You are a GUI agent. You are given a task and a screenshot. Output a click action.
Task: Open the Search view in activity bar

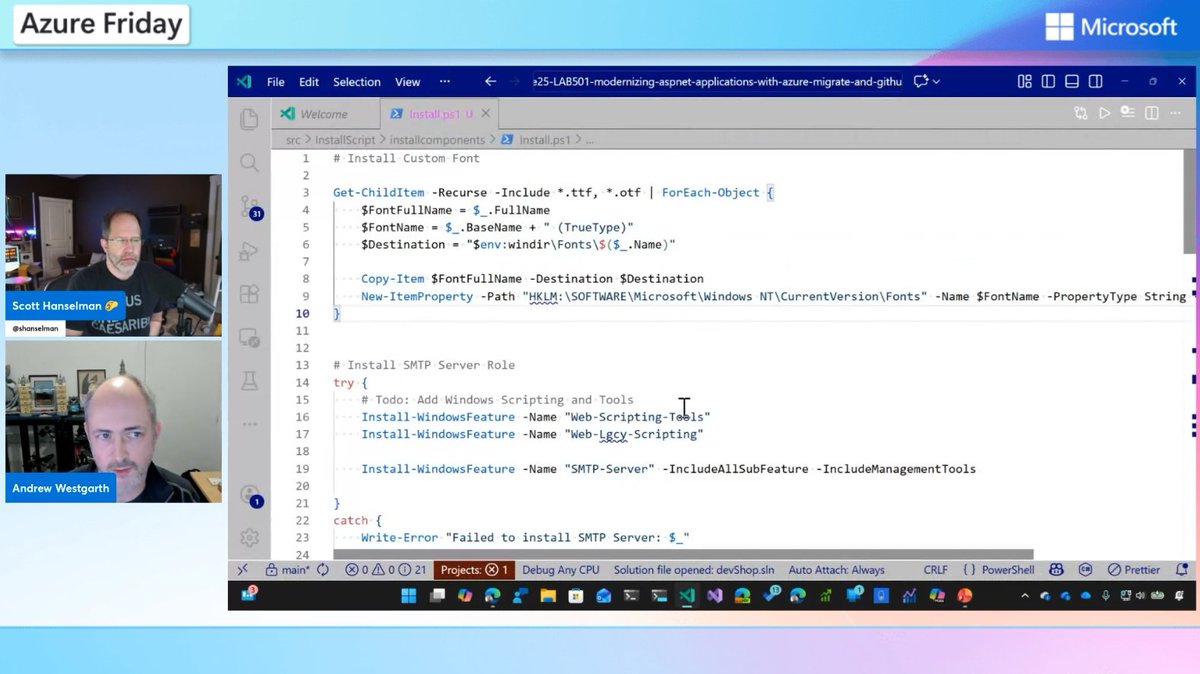(249, 162)
